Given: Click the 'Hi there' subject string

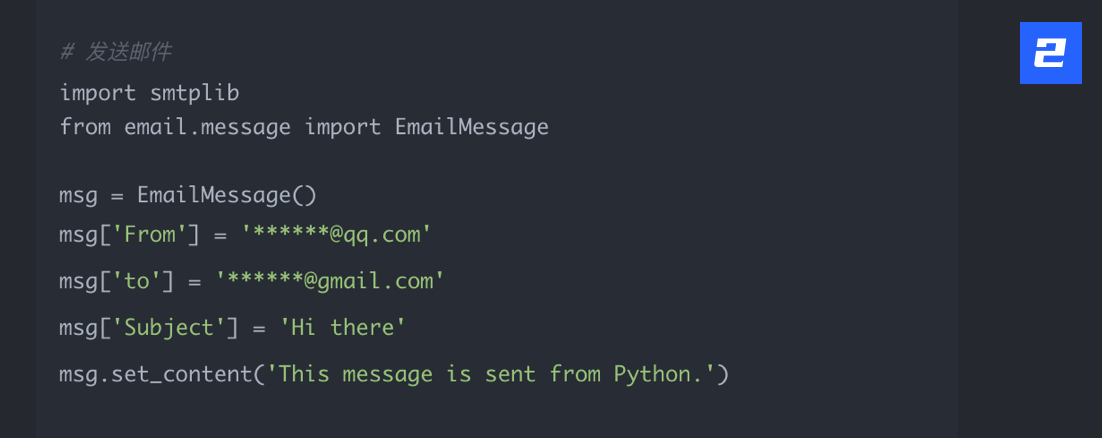Looking at the screenshot, I should (343, 327).
